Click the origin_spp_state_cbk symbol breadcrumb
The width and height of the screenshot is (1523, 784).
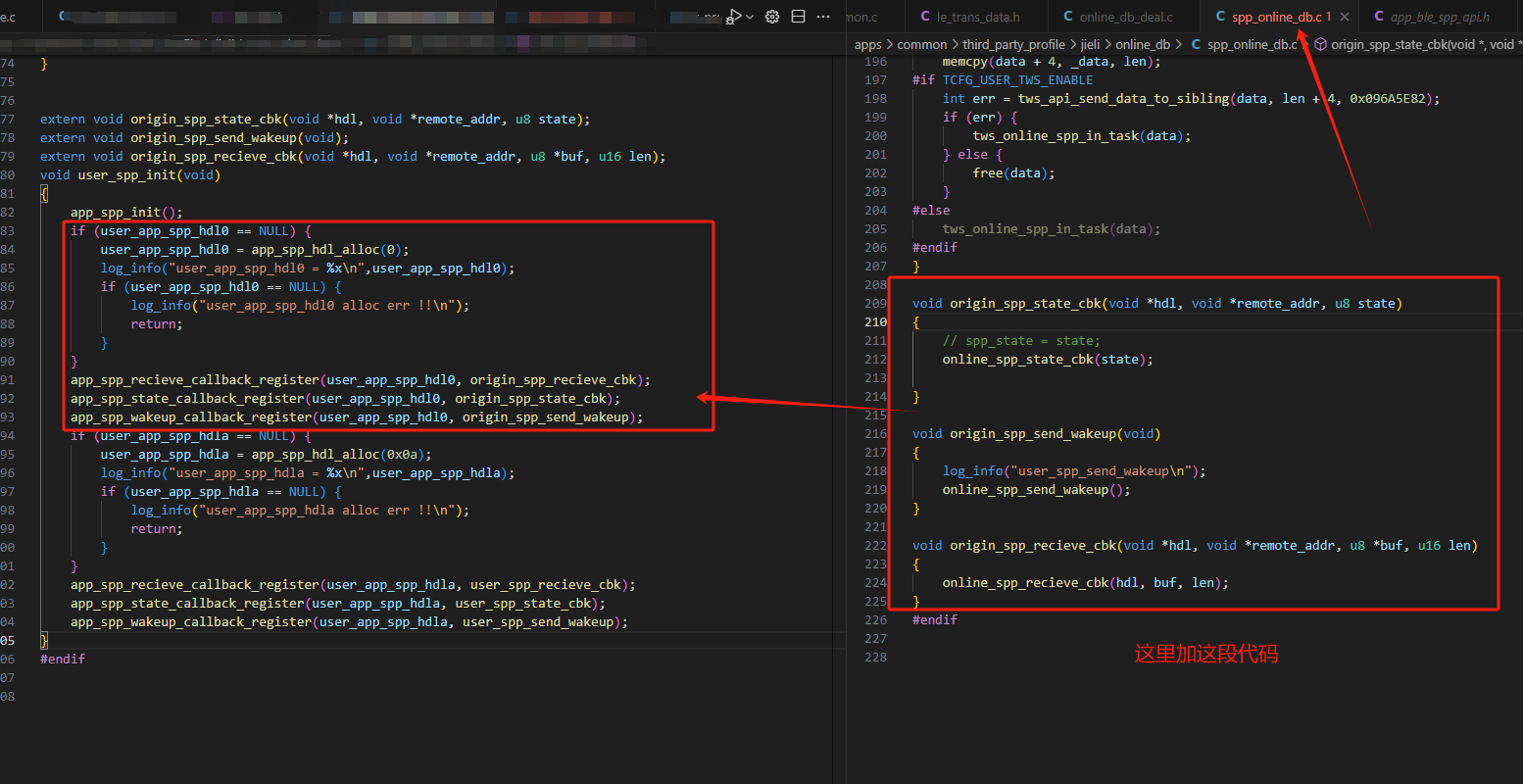pos(1426,44)
